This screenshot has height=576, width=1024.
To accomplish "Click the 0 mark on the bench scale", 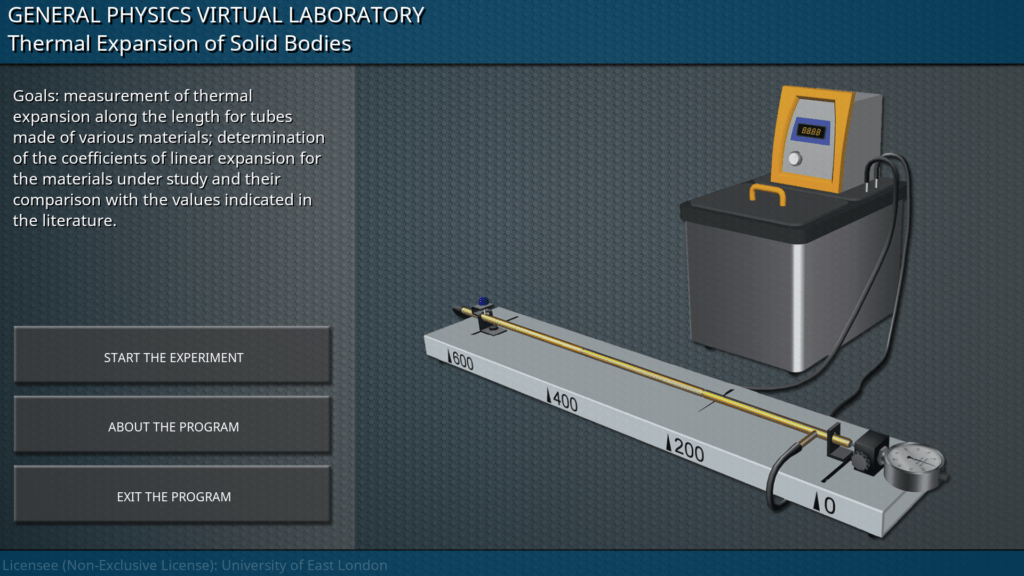I will point(825,505).
